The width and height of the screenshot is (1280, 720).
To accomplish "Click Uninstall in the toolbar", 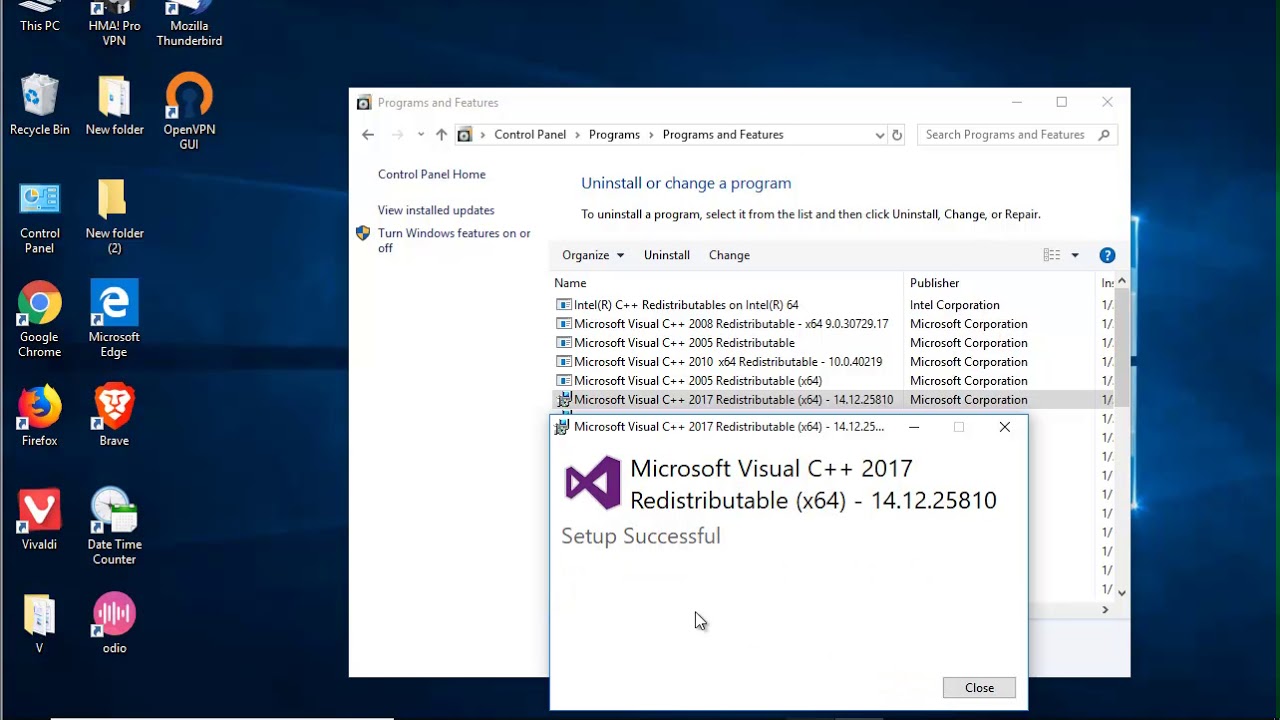I will point(667,255).
